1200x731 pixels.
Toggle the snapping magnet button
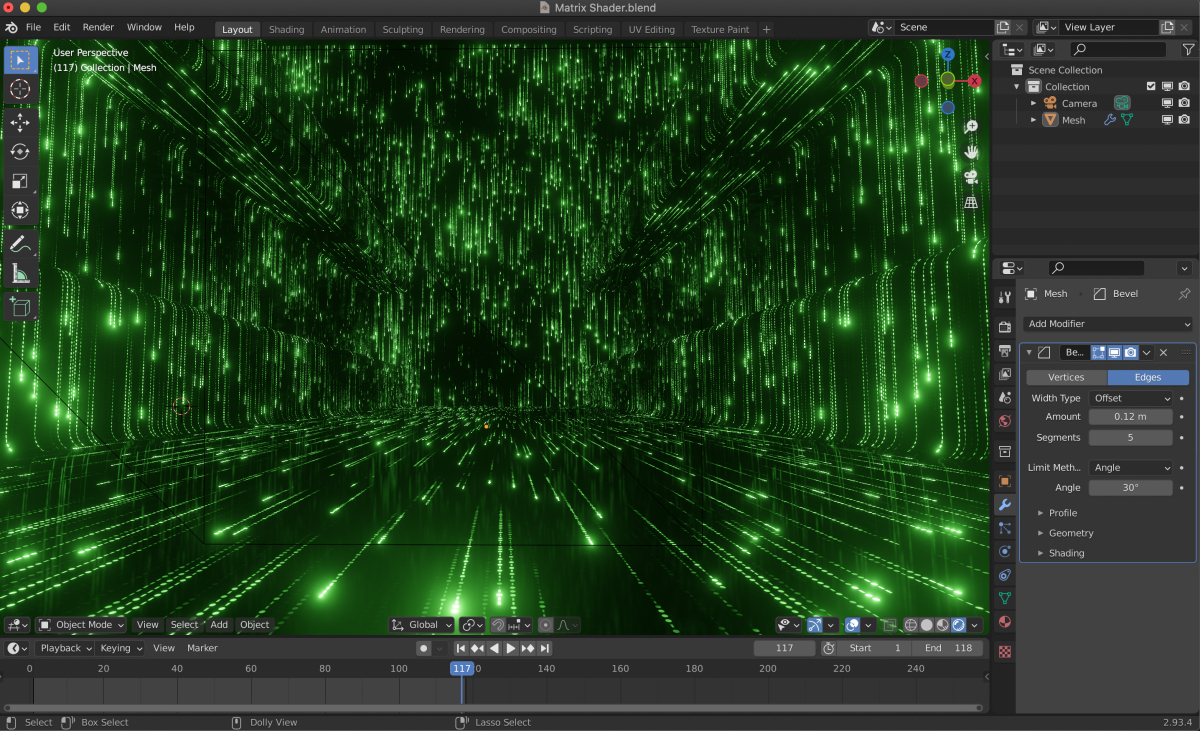497,625
